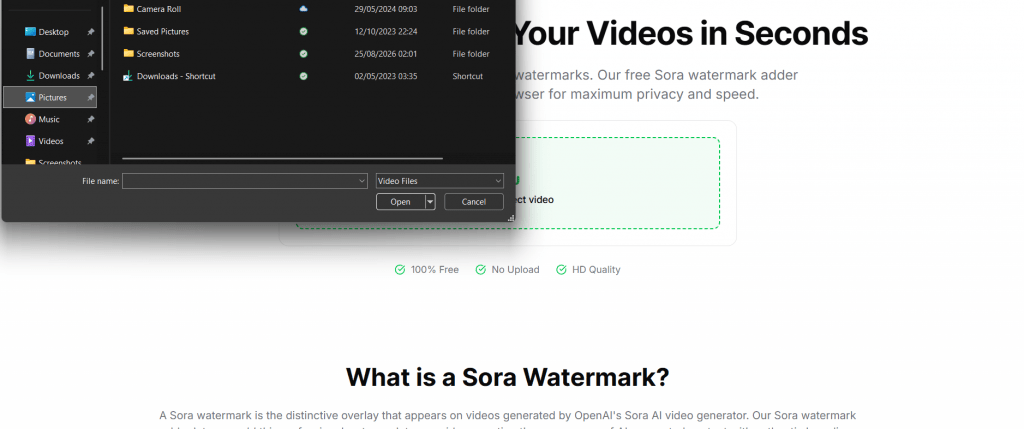Click the horizontal scrollbar of file list
This screenshot has height=429, width=1024.
pos(282,158)
